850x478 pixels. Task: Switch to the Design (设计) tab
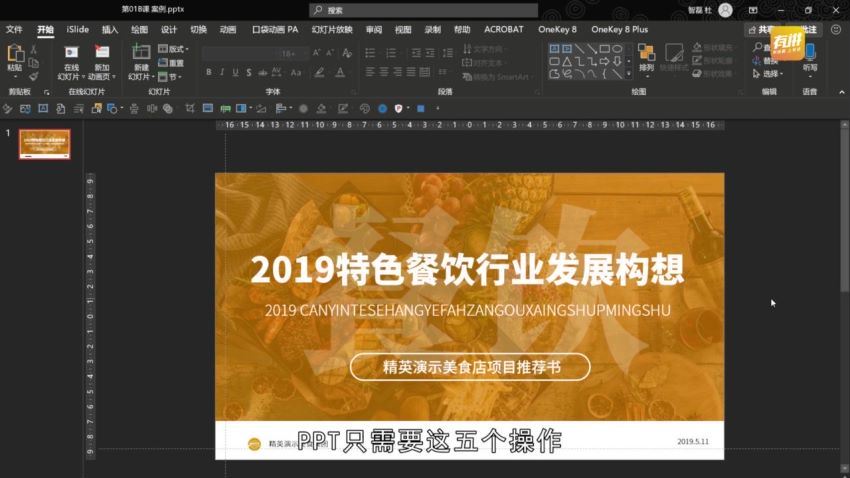click(x=169, y=30)
